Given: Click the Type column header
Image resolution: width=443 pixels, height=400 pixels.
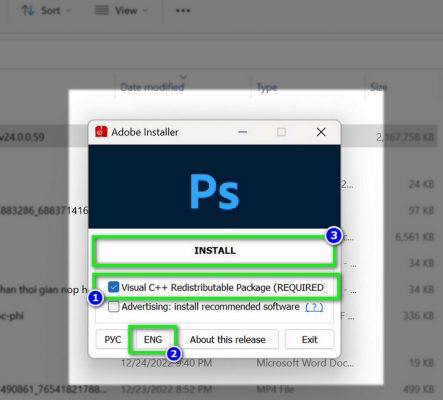Looking at the screenshot, I should tap(267, 87).
